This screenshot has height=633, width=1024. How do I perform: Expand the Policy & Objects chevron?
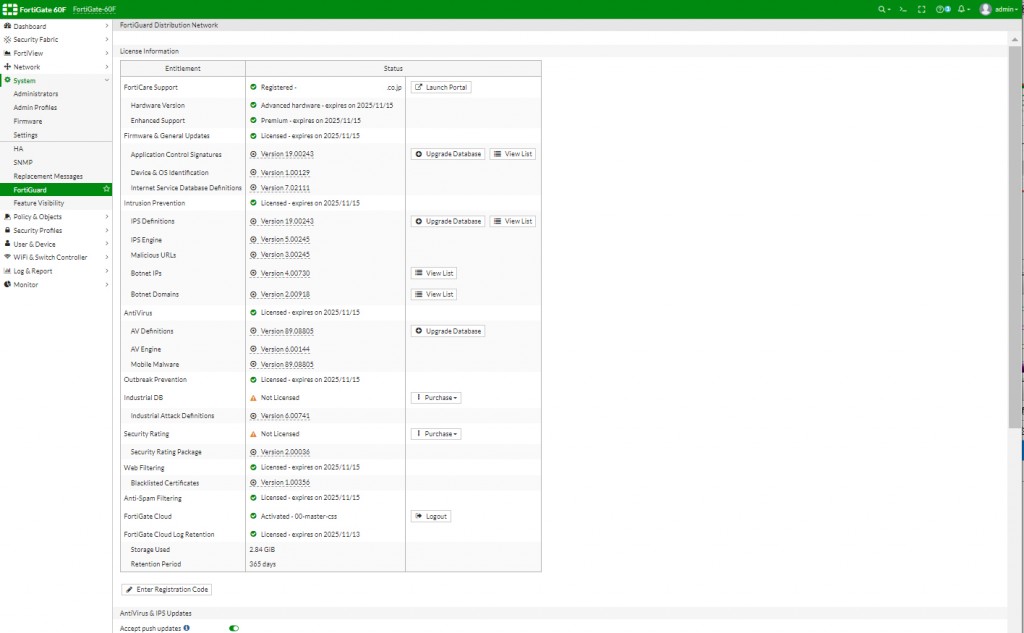[x=106, y=217]
